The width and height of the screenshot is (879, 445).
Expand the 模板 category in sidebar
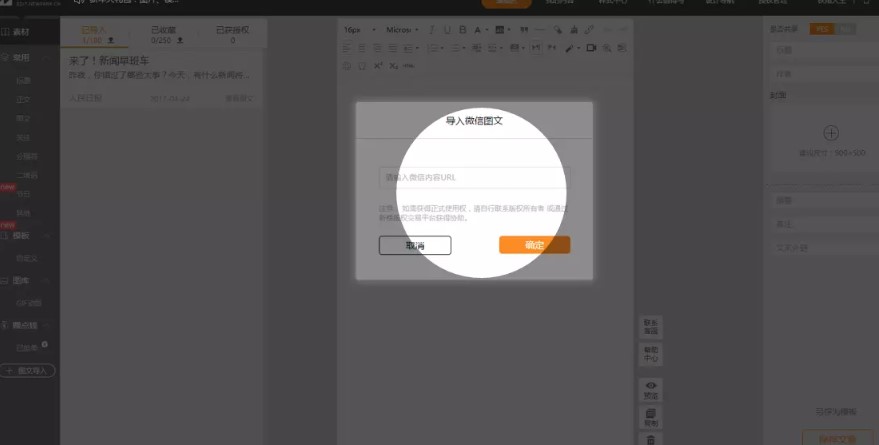coord(18,236)
